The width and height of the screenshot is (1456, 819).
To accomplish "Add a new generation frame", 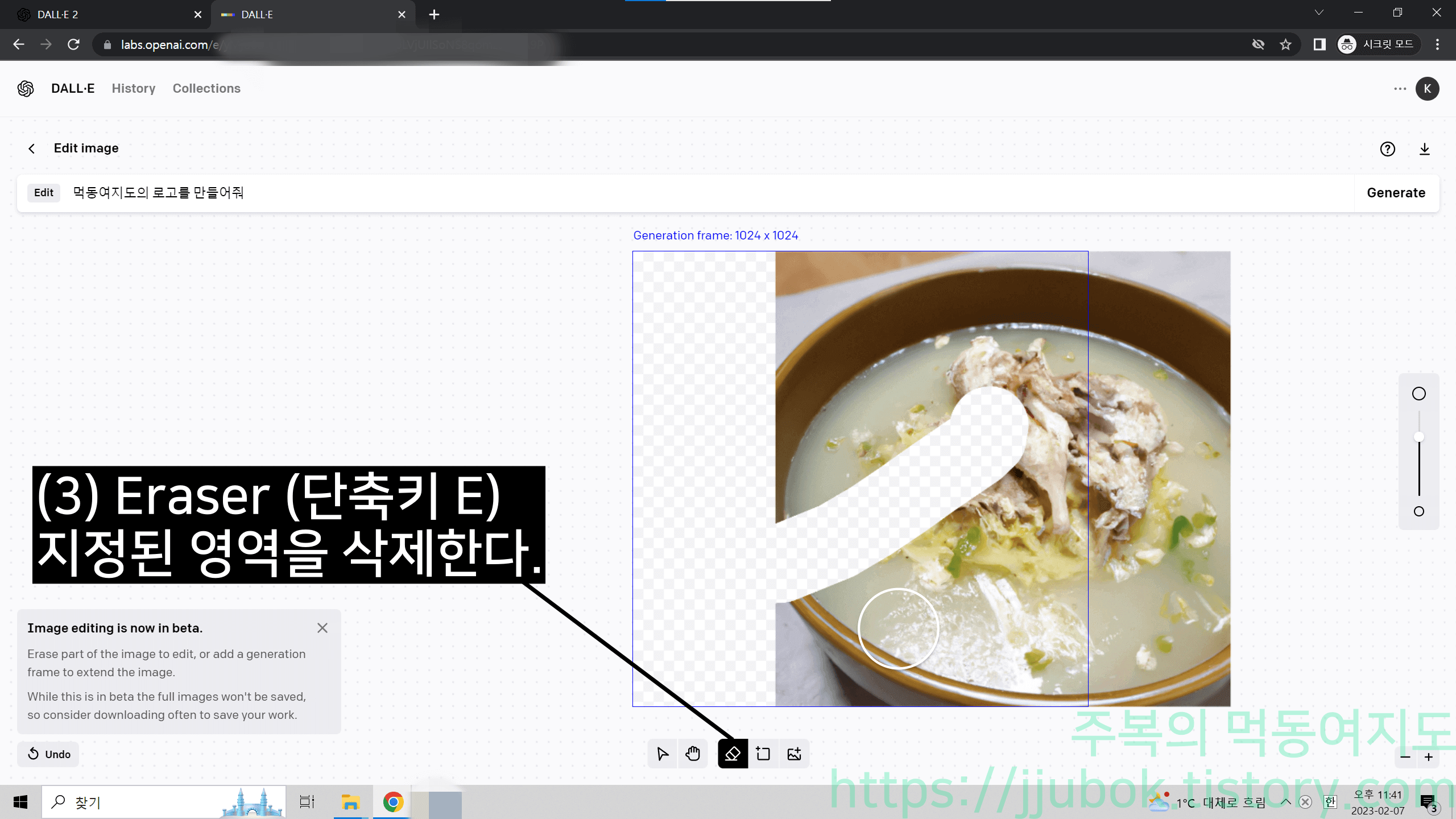I will tap(763, 754).
